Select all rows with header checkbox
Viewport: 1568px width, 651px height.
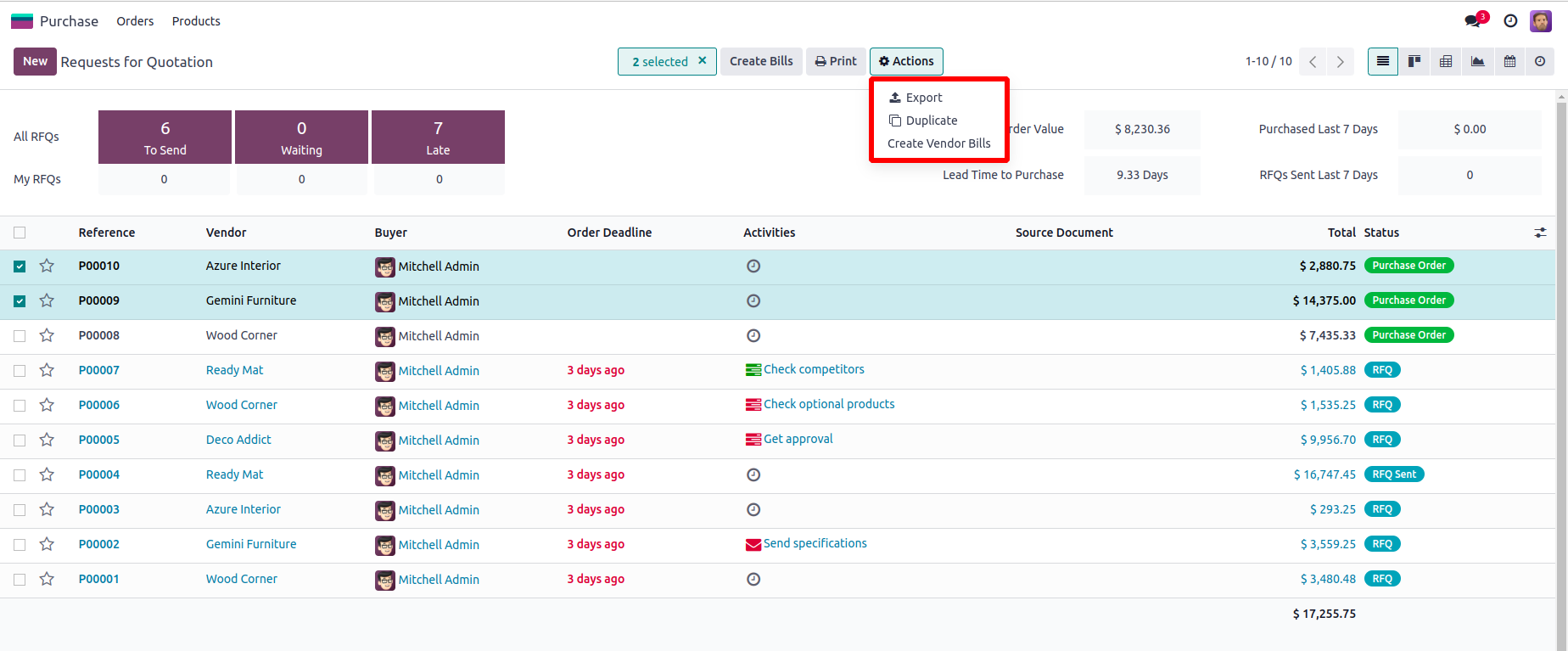click(20, 233)
